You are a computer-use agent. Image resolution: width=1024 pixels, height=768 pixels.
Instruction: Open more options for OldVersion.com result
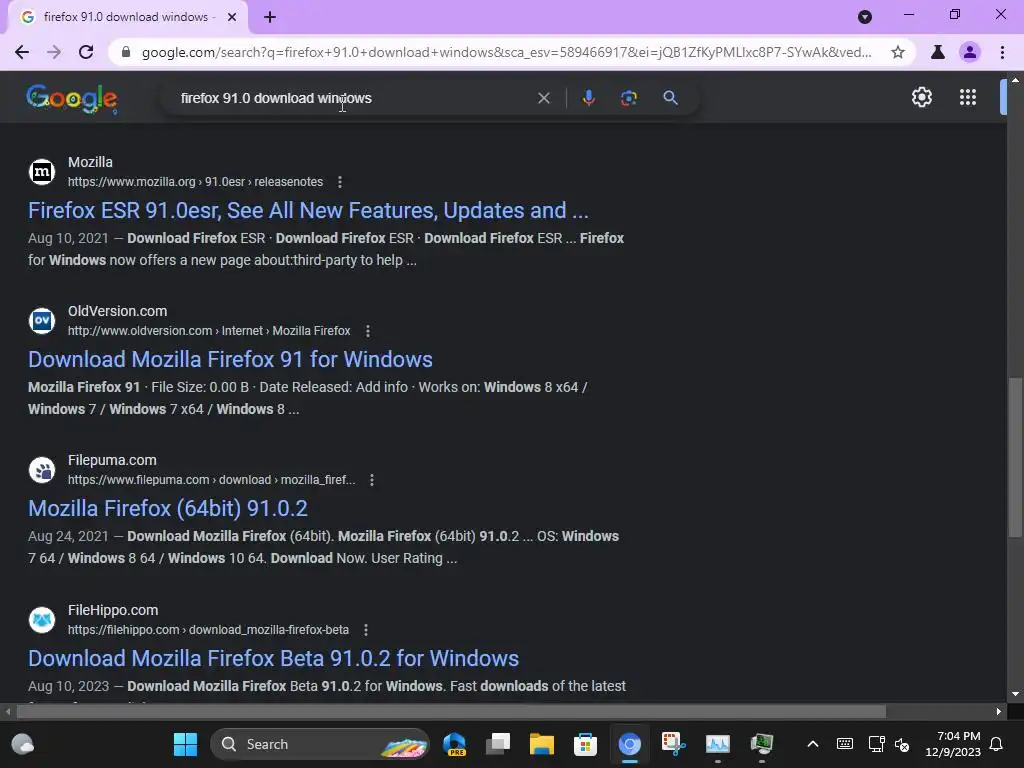coord(368,331)
